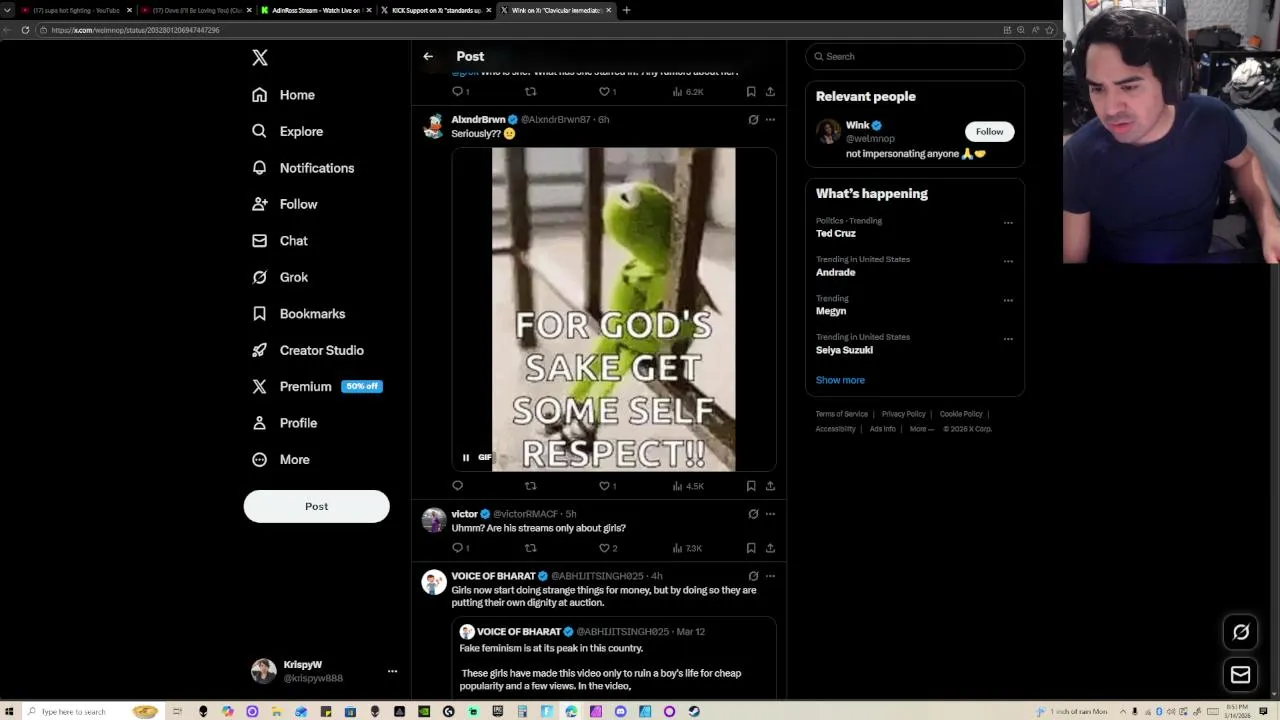The width and height of the screenshot is (1280, 720).
Task: Reply to victor's post
Action: click(460, 548)
